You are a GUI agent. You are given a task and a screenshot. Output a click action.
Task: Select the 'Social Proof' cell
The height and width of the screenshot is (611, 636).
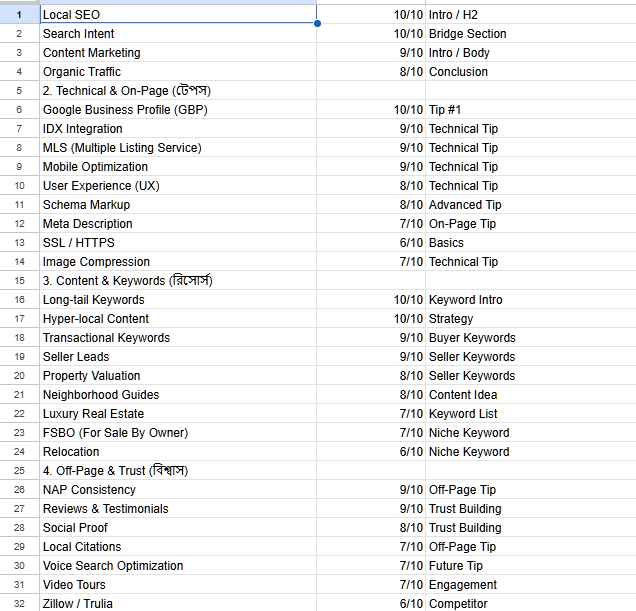coord(178,528)
